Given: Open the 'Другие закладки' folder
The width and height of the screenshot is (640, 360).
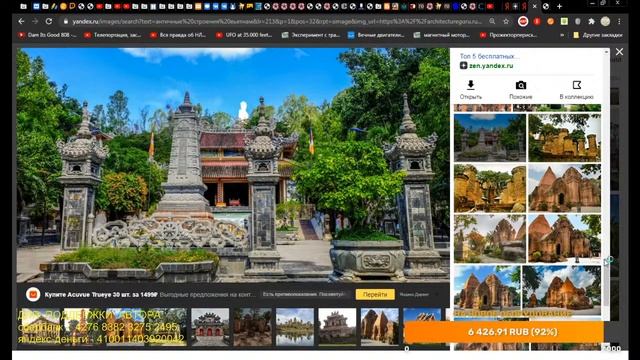Looking at the screenshot, I should click(x=598, y=35).
